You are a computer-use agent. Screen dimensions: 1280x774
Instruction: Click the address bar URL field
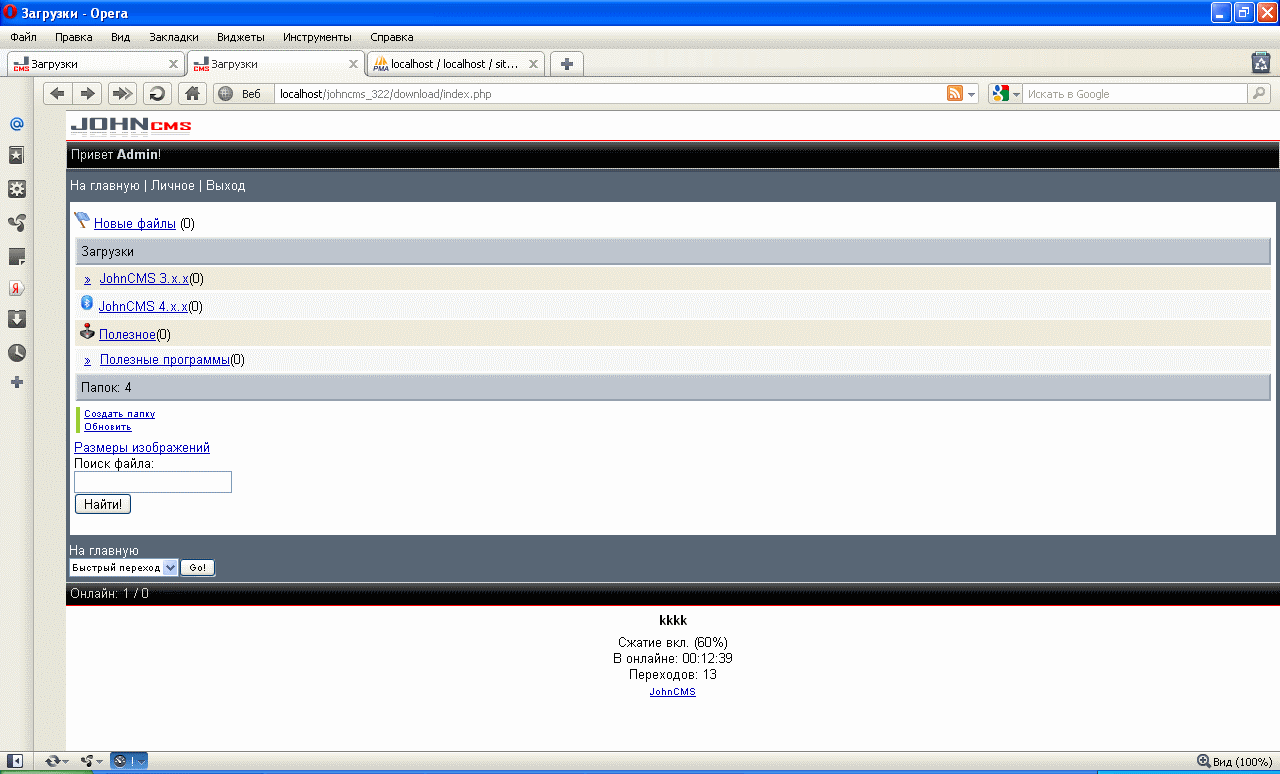tap(610, 94)
